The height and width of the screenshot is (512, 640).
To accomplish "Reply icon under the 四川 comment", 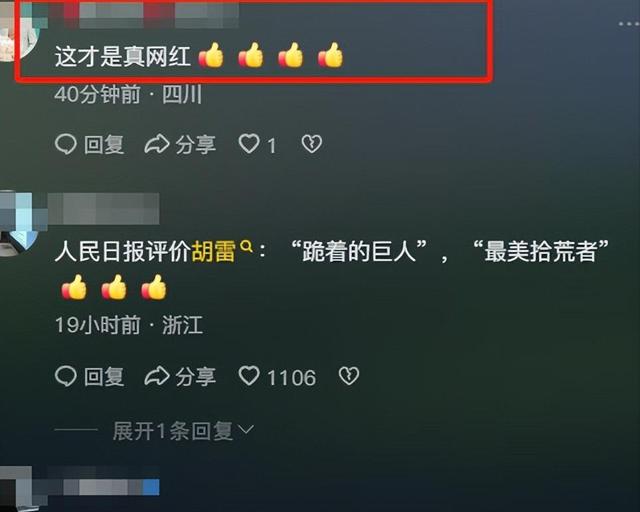I will [x=66, y=145].
